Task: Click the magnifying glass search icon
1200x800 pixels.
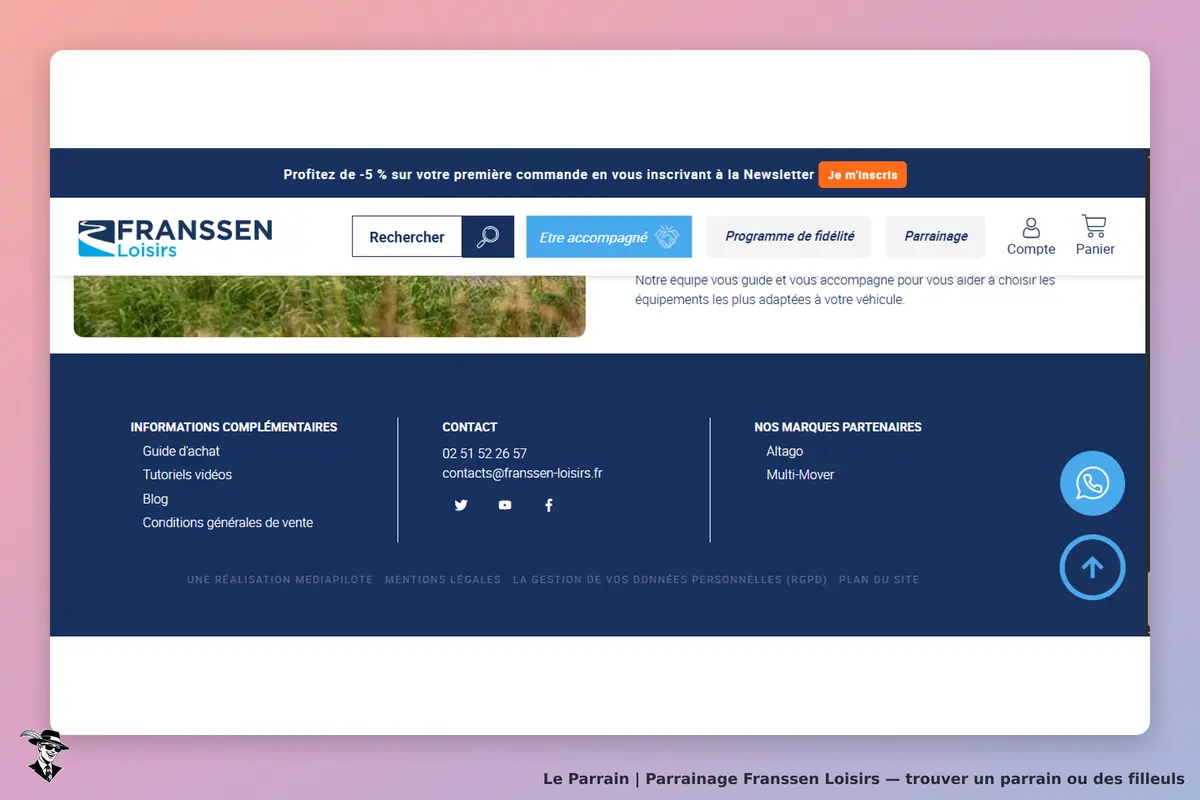Action: [x=488, y=237]
